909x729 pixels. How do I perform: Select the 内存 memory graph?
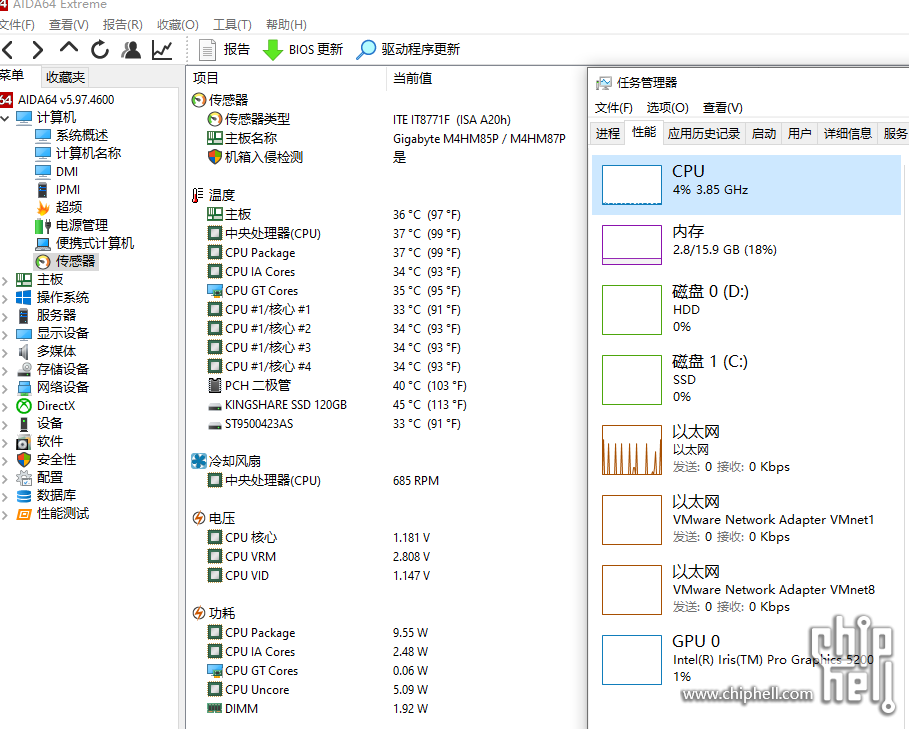[631, 245]
